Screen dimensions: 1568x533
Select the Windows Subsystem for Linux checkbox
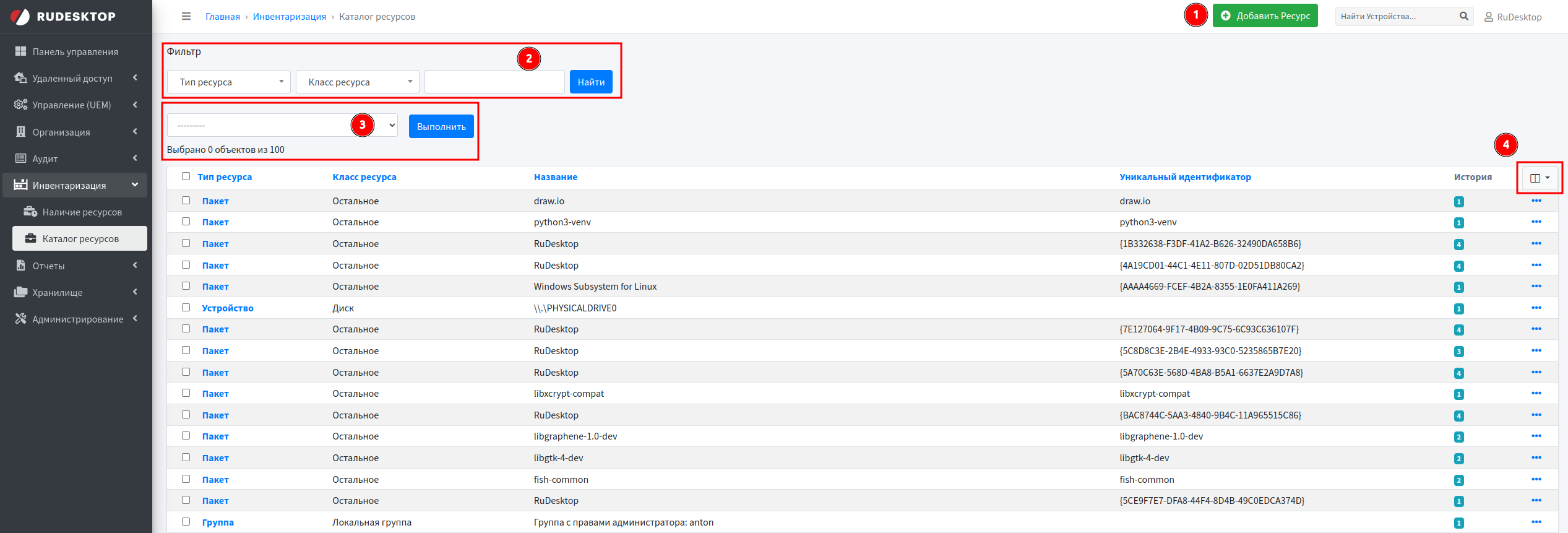point(186,286)
